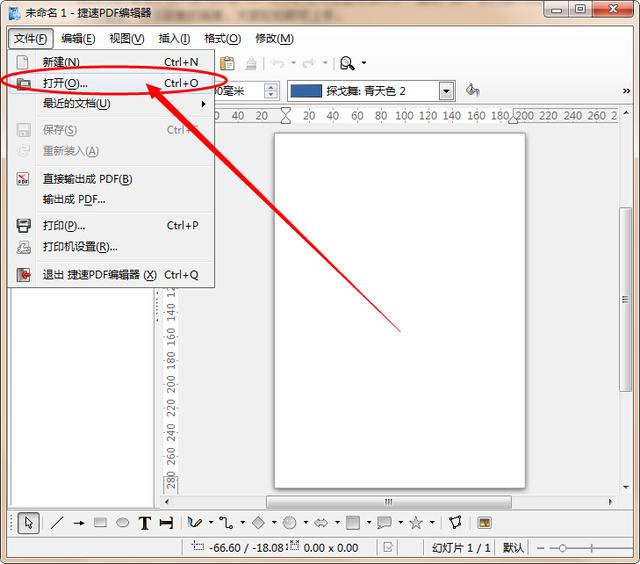Select the Symbol Shapes circle tool
This screenshot has height=564, width=640.
coord(289,523)
